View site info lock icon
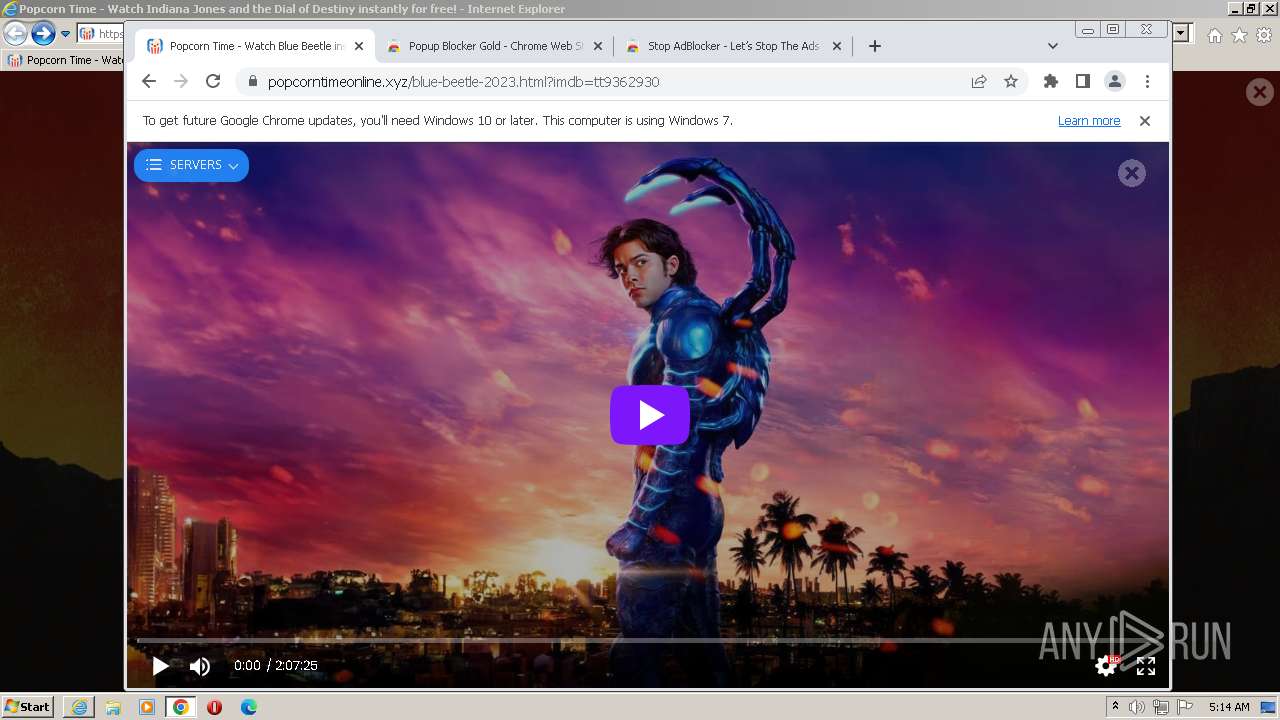Image resolution: width=1280 pixels, height=720 pixels. (252, 82)
